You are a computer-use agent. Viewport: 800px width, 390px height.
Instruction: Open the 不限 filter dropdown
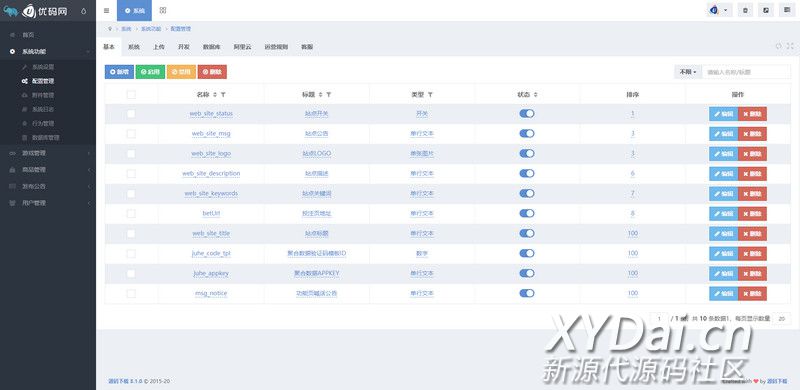point(688,72)
